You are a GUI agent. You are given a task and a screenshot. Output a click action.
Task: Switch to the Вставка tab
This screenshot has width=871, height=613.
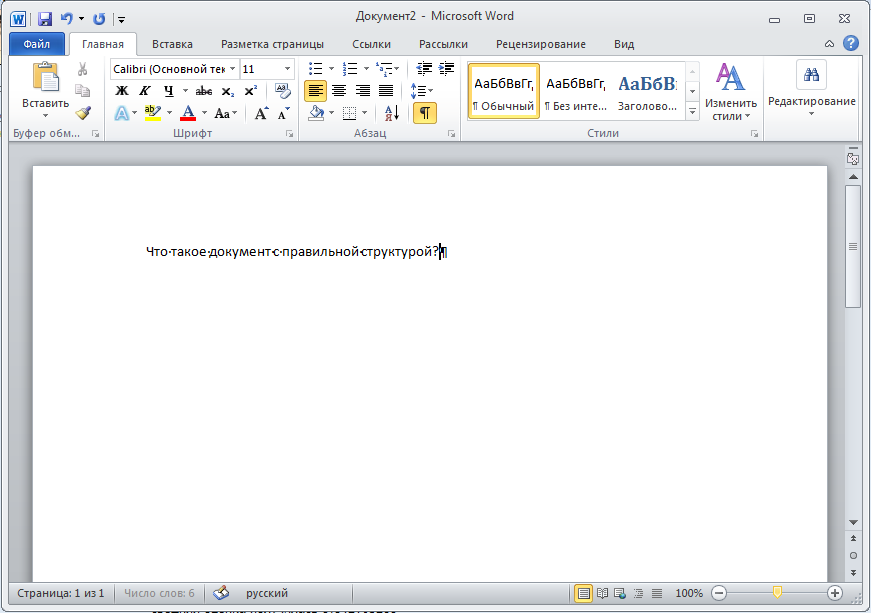point(172,44)
